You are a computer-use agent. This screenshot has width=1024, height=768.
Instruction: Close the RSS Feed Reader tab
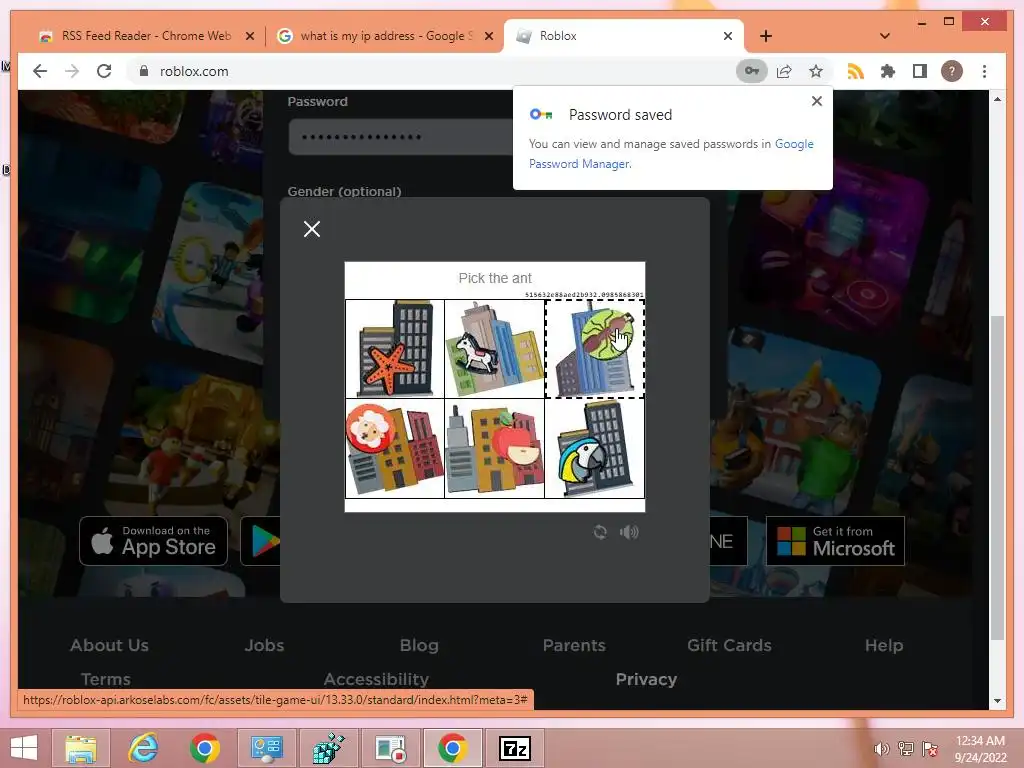(249, 36)
